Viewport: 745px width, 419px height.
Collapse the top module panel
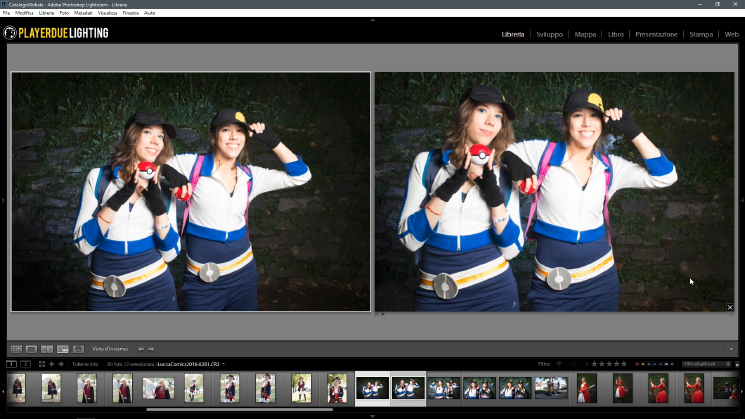[372, 20]
